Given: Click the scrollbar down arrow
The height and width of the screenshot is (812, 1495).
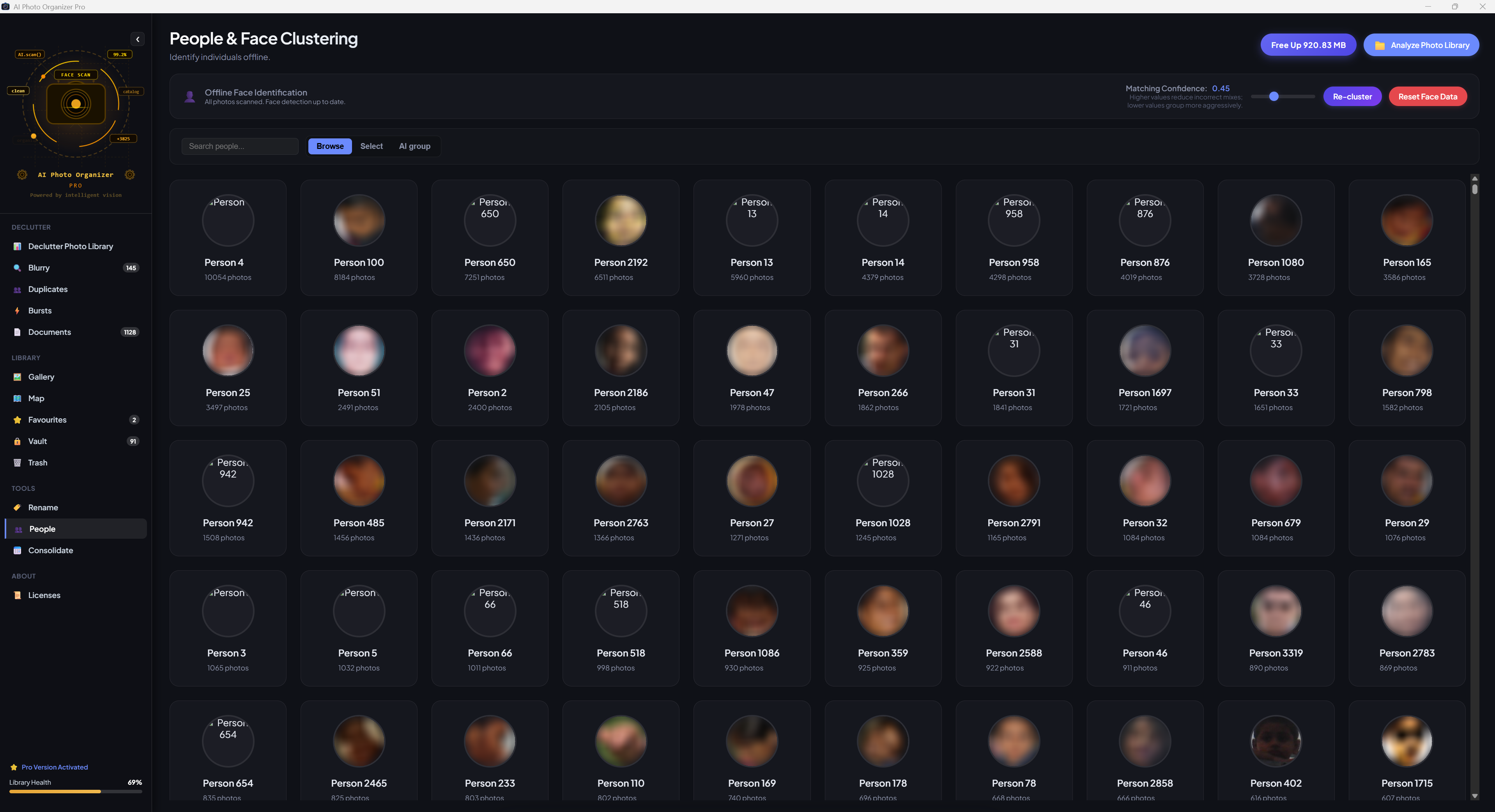Looking at the screenshot, I should (x=1474, y=796).
